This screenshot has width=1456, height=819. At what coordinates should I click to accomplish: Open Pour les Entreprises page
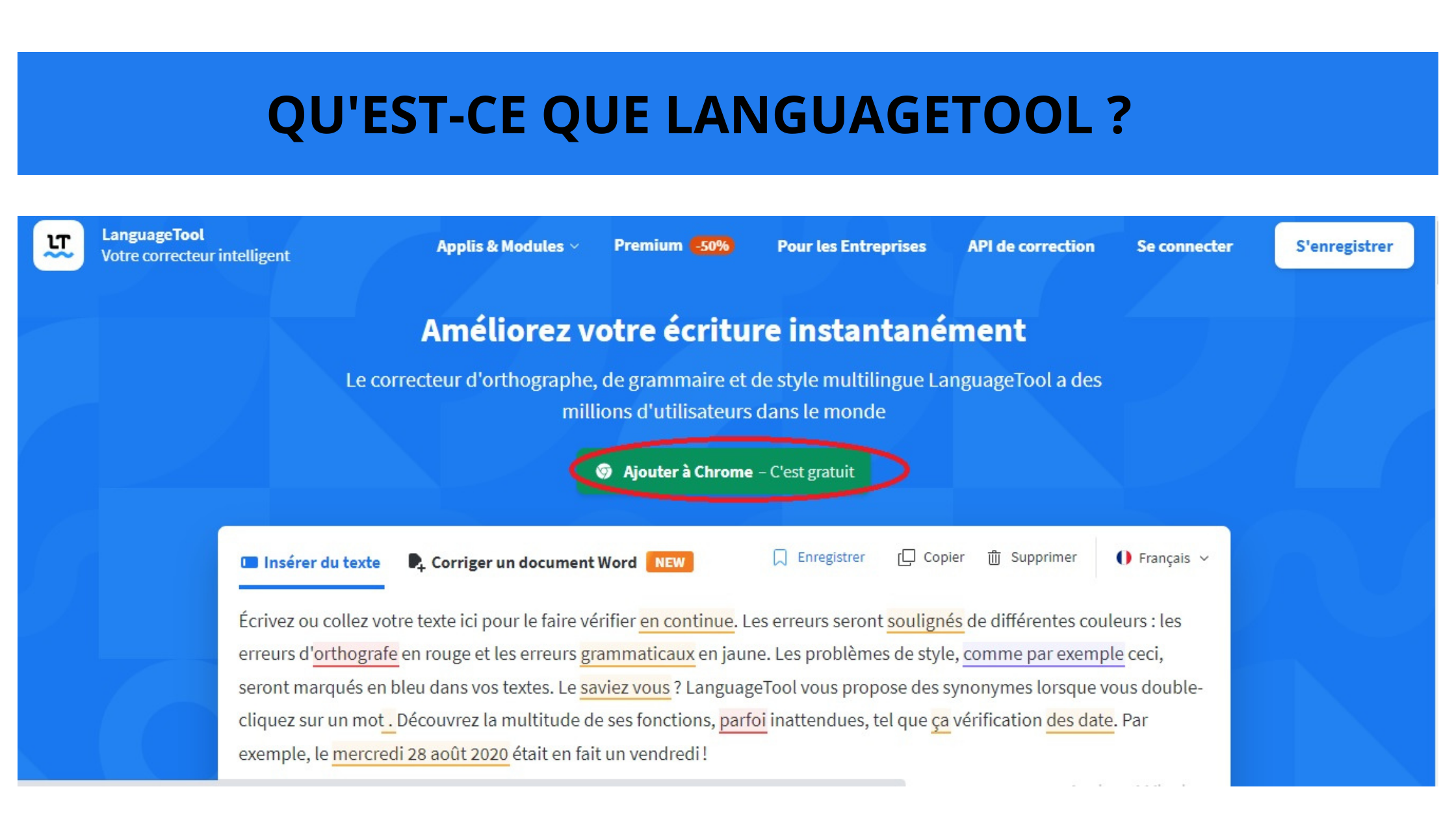pos(851,246)
